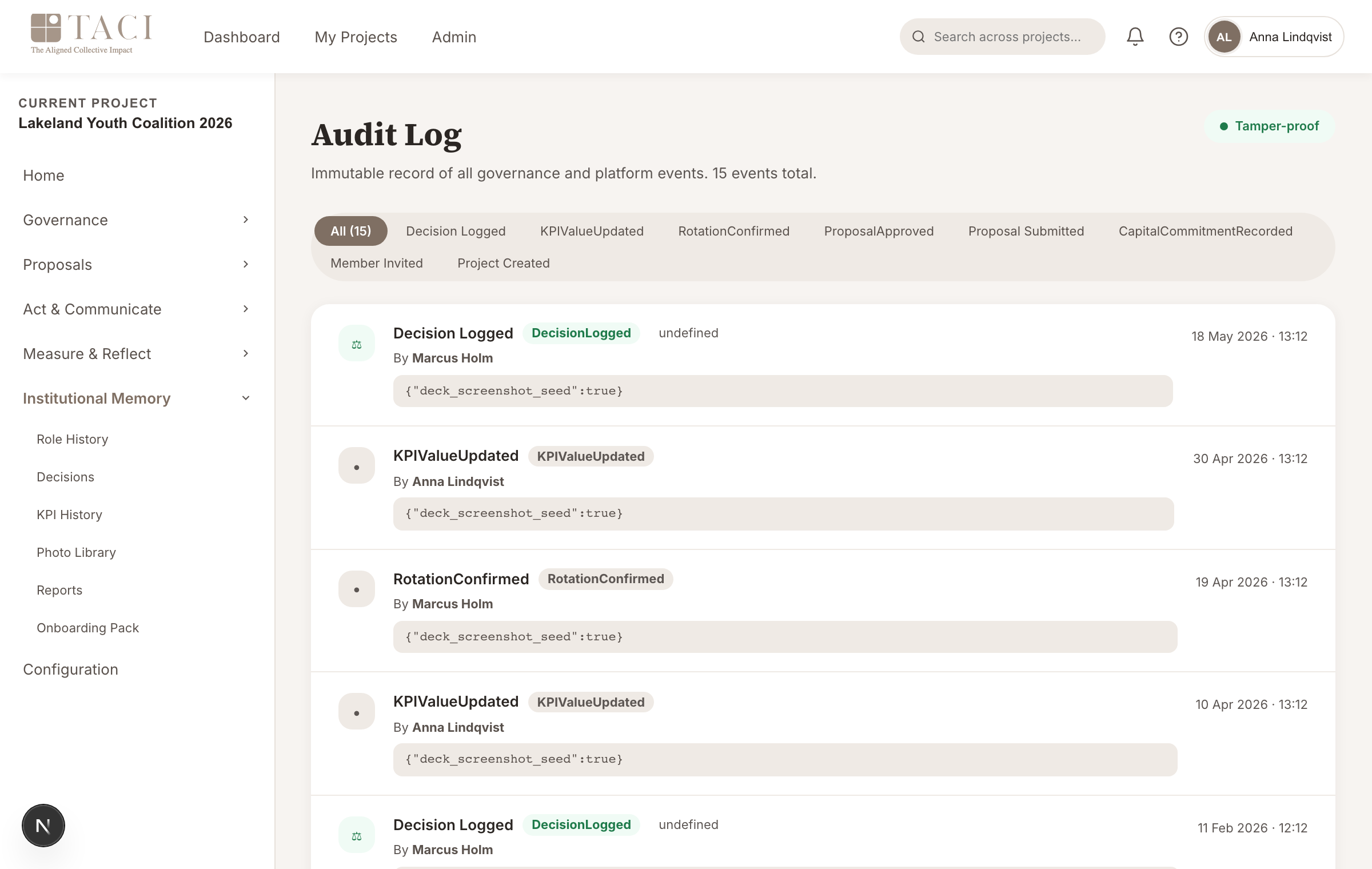The width and height of the screenshot is (1372, 869).
Task: Filter by Member Invited
Action: click(377, 263)
